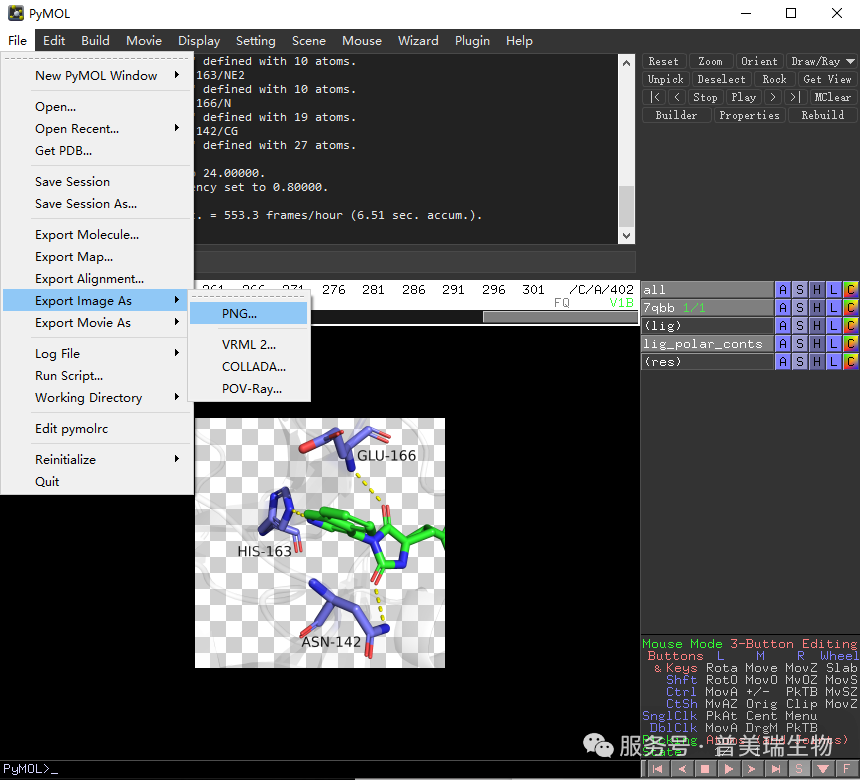
Task: Toggle the (res) selection entry
Action: point(707,362)
